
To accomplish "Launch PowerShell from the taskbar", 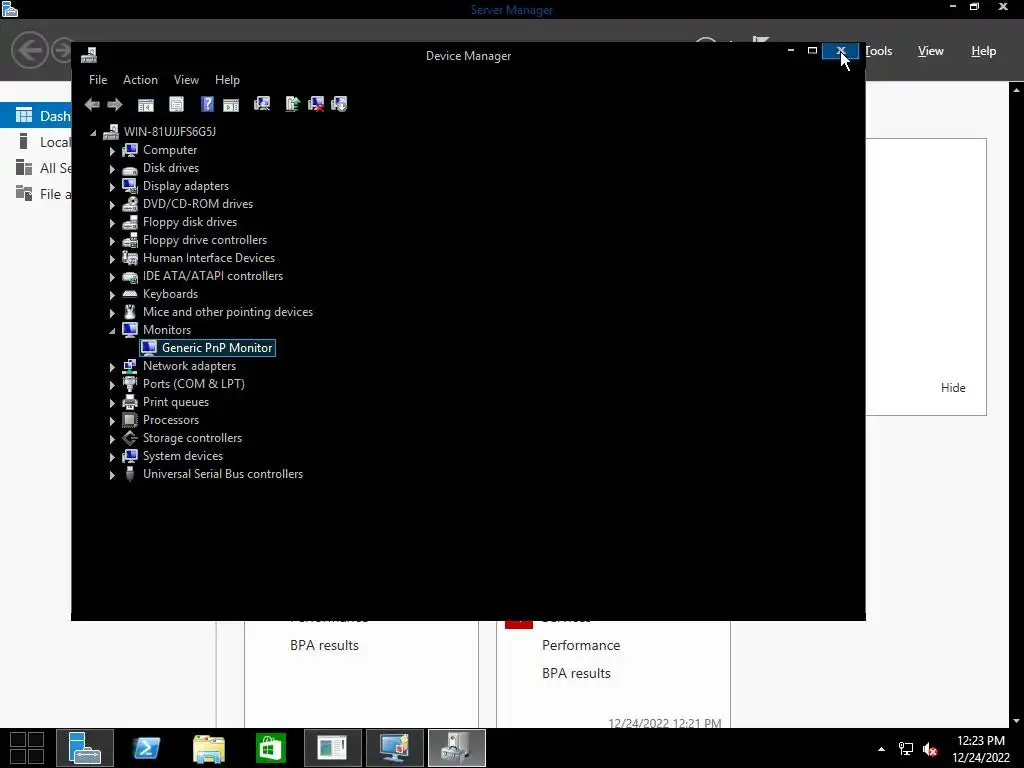I will click(x=147, y=748).
